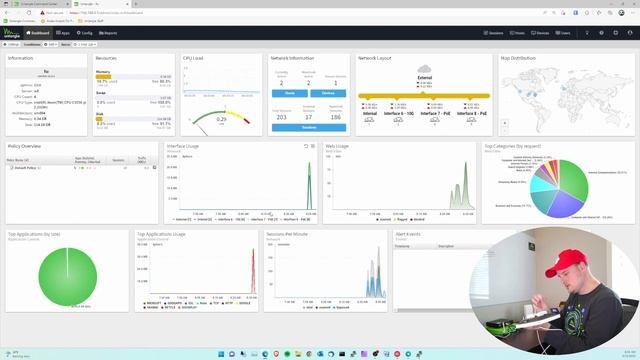
Task: Open the Dashboard tab in top navigation
Action: coord(38,33)
